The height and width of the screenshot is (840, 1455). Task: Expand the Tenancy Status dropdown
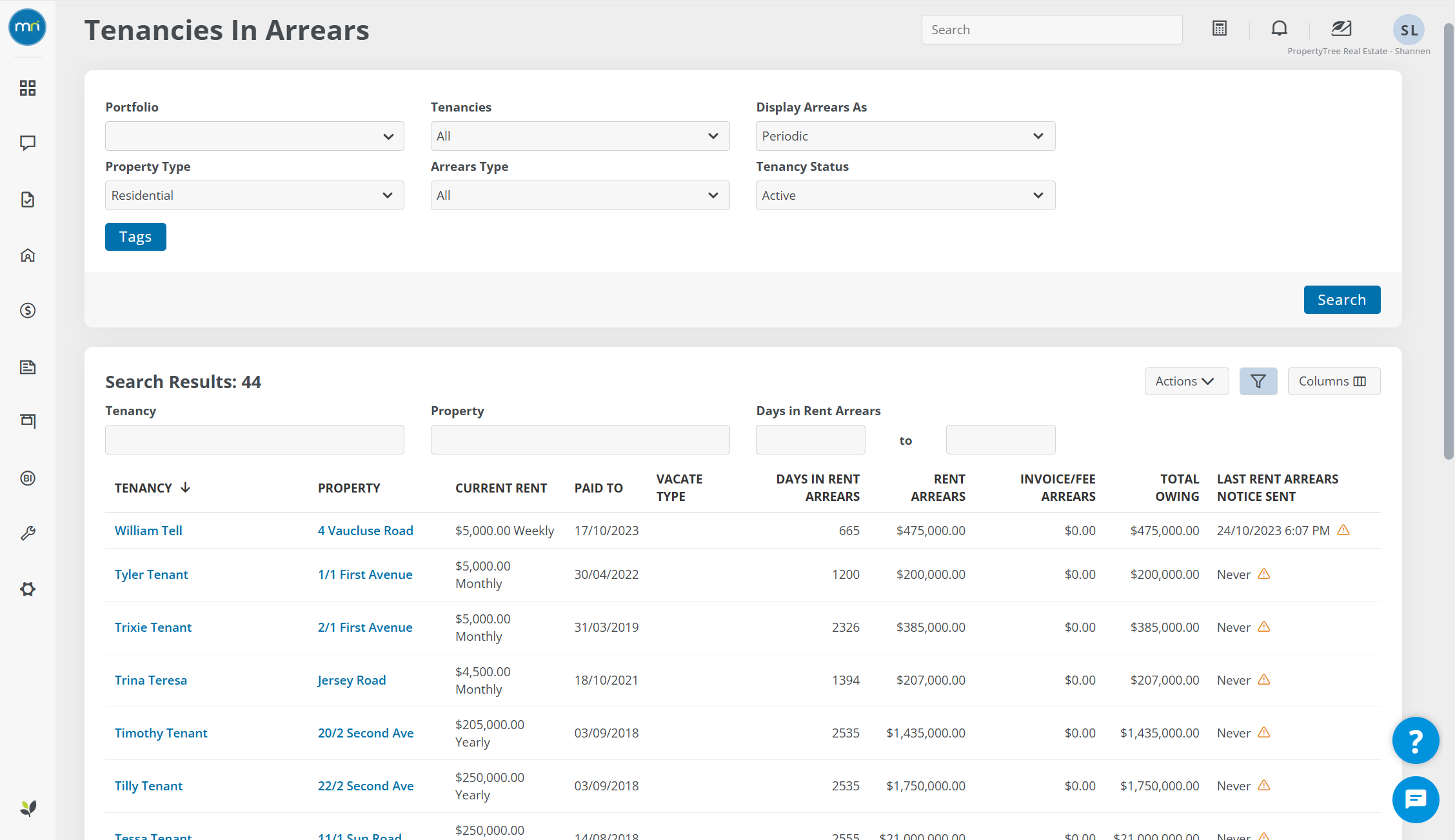click(x=905, y=195)
